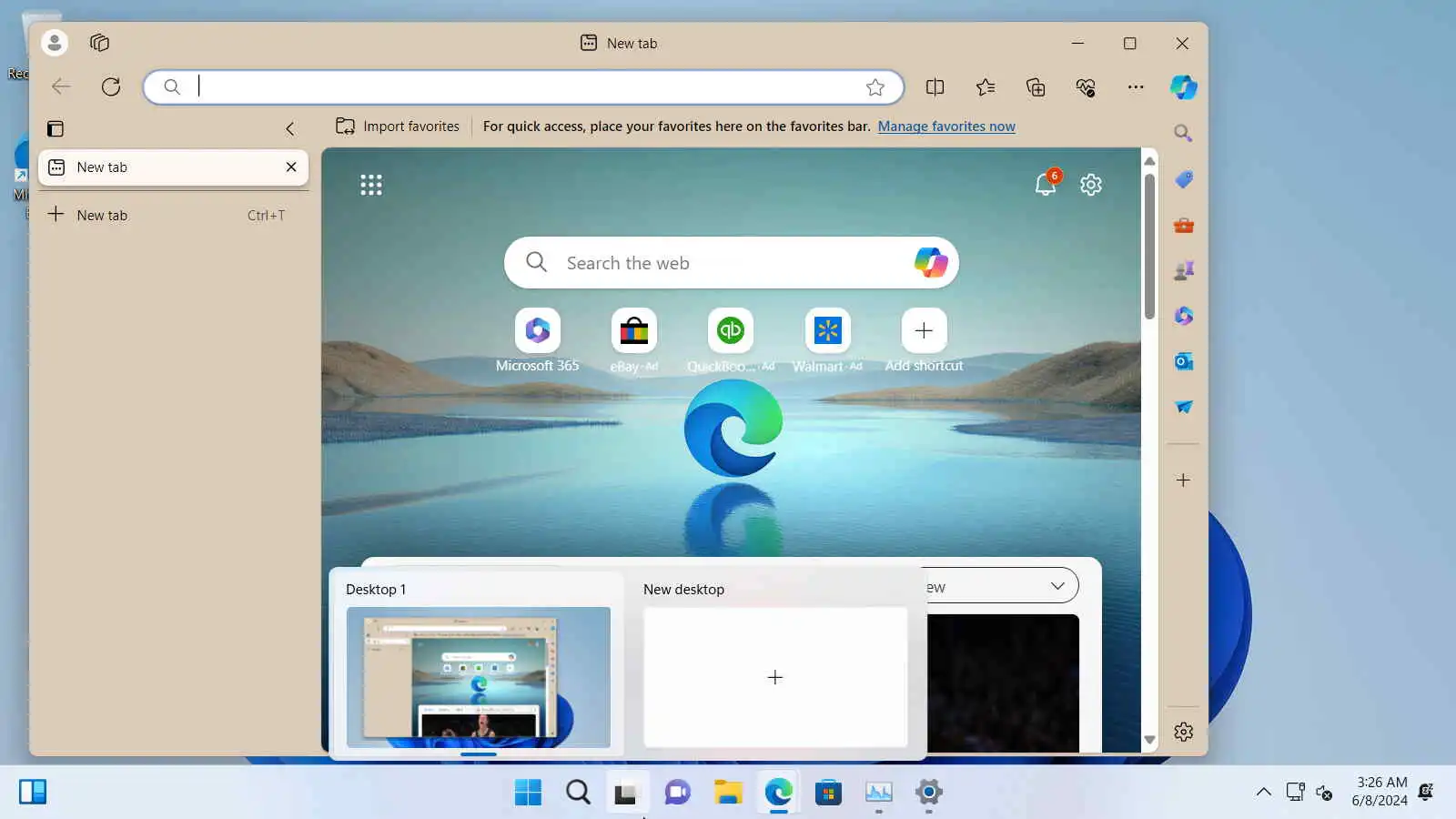Open sidebar Drop paper plane icon
The width and height of the screenshot is (1456, 819).
[x=1183, y=407]
